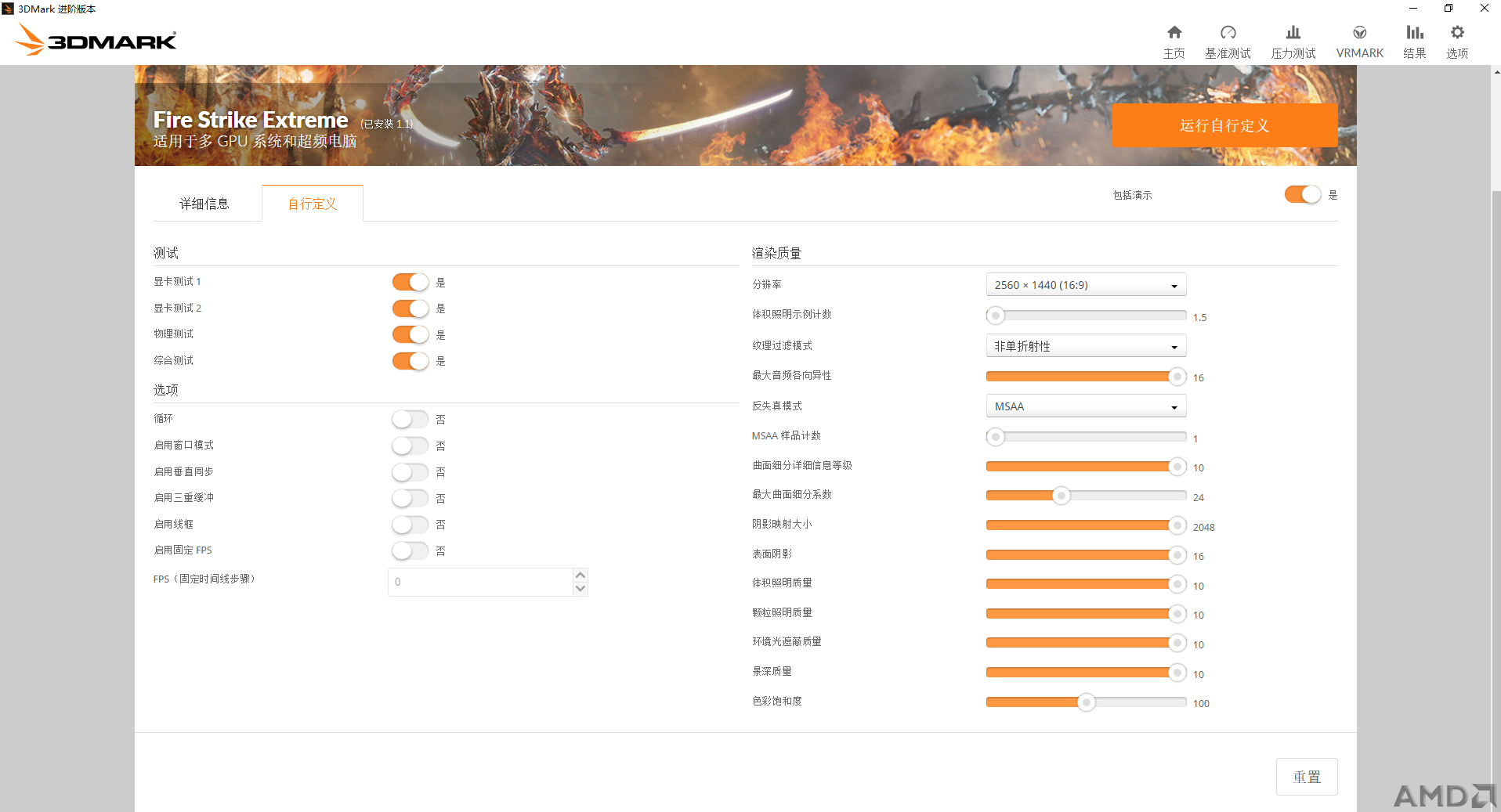Screen dimensions: 1501x812
Task: Adjust the 体积照明质量 slider
Action: coord(1086,584)
